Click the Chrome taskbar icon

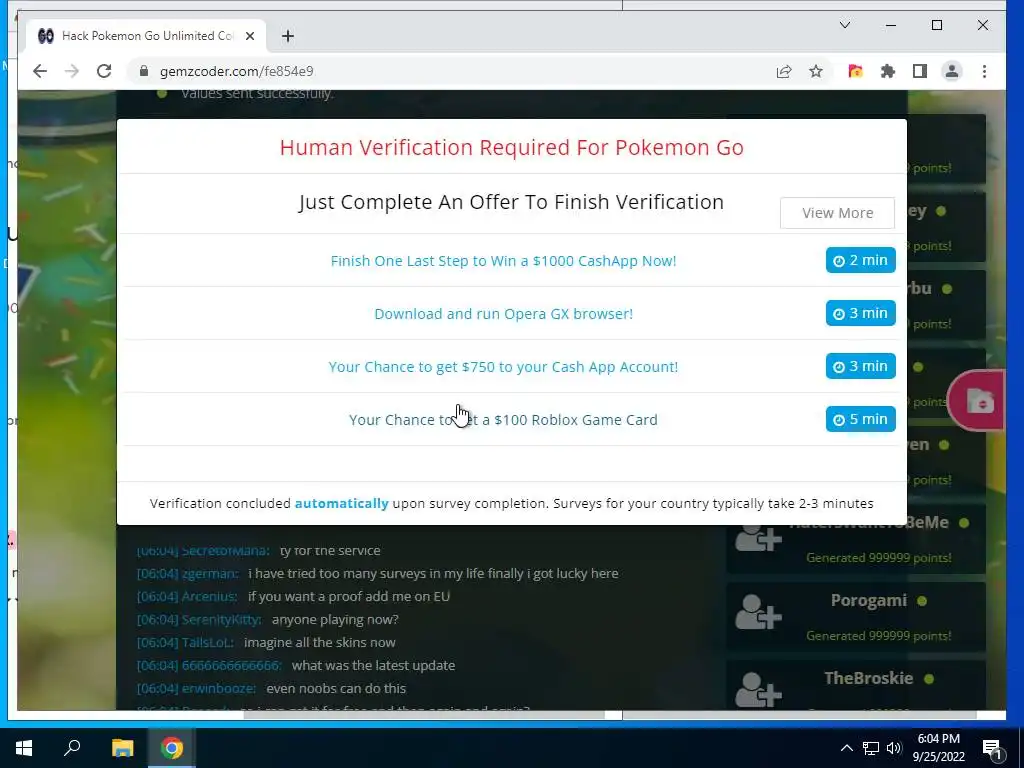click(x=172, y=748)
